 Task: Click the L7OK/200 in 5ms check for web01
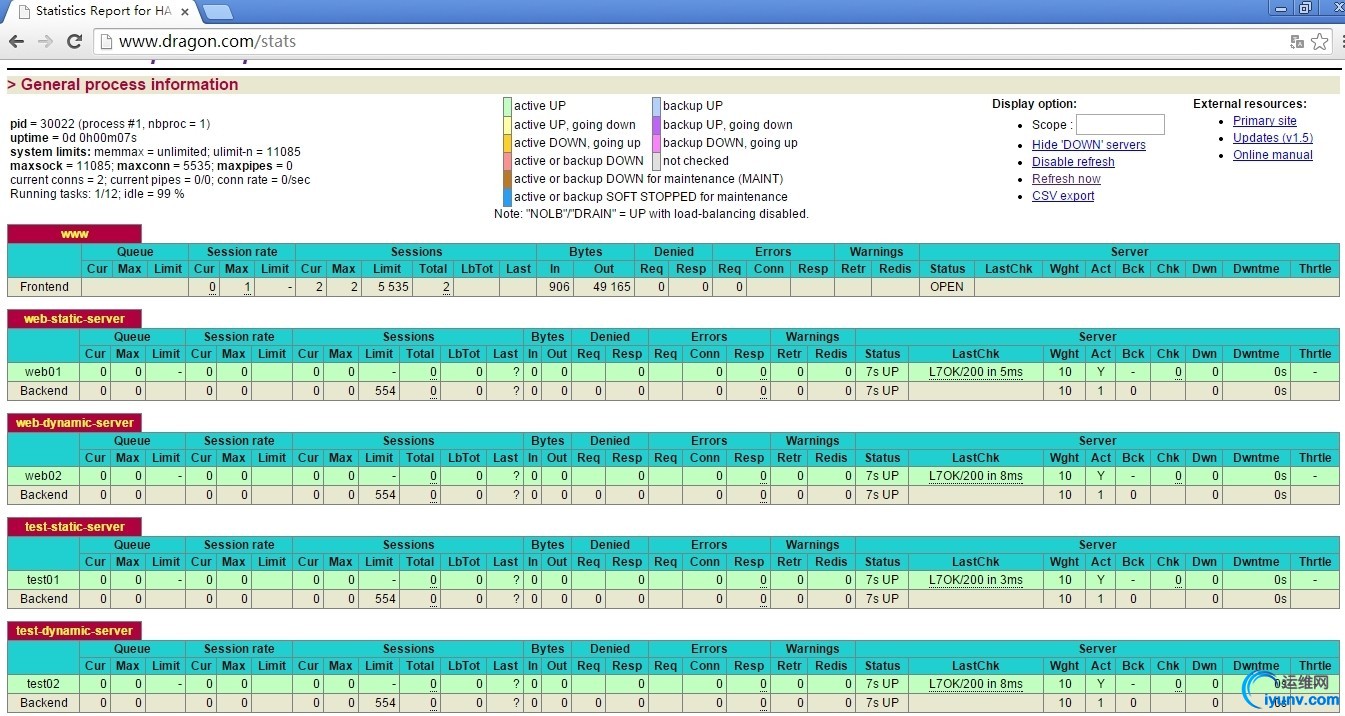coord(975,372)
